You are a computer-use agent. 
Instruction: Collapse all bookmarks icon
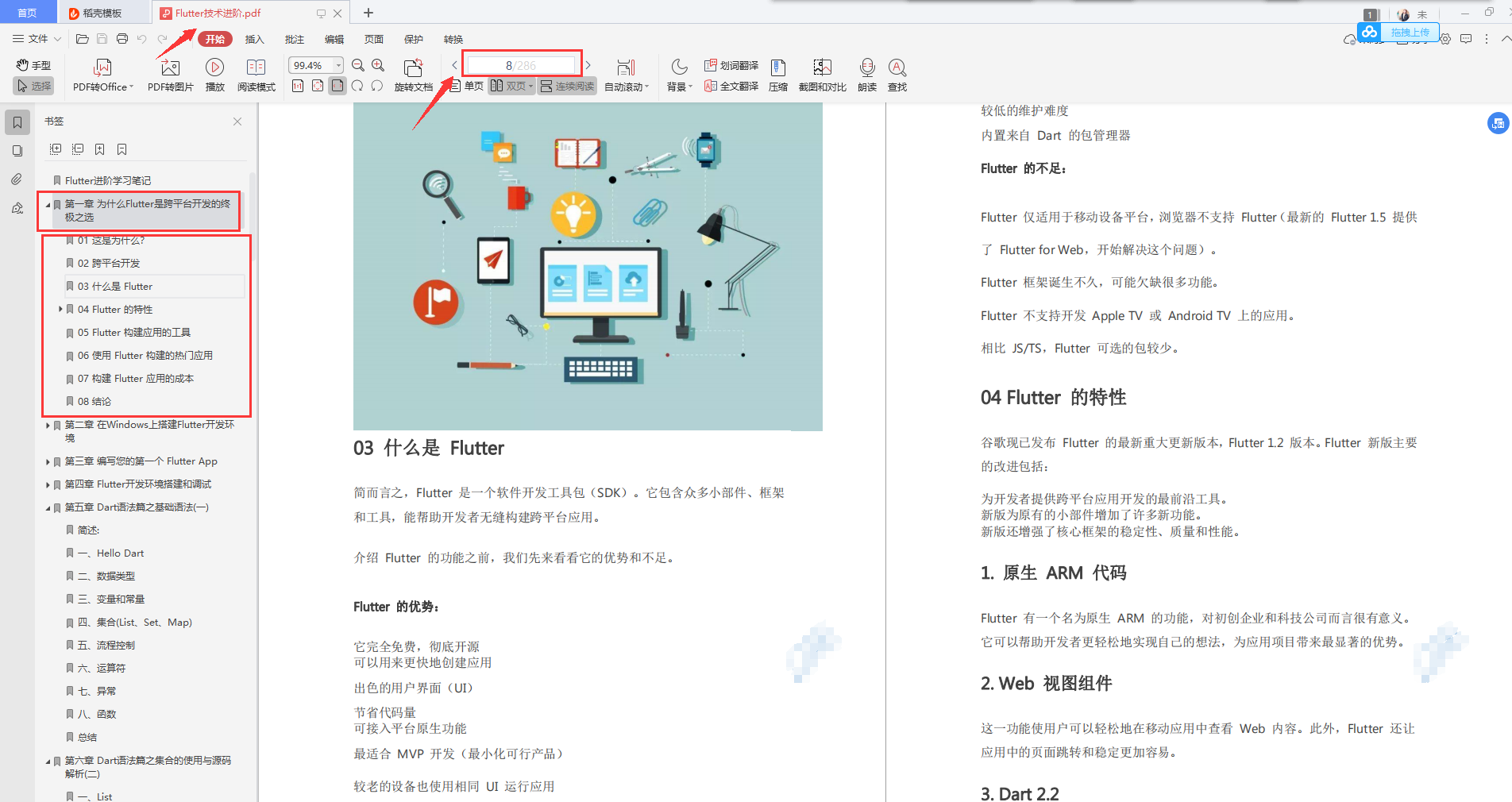[78, 149]
